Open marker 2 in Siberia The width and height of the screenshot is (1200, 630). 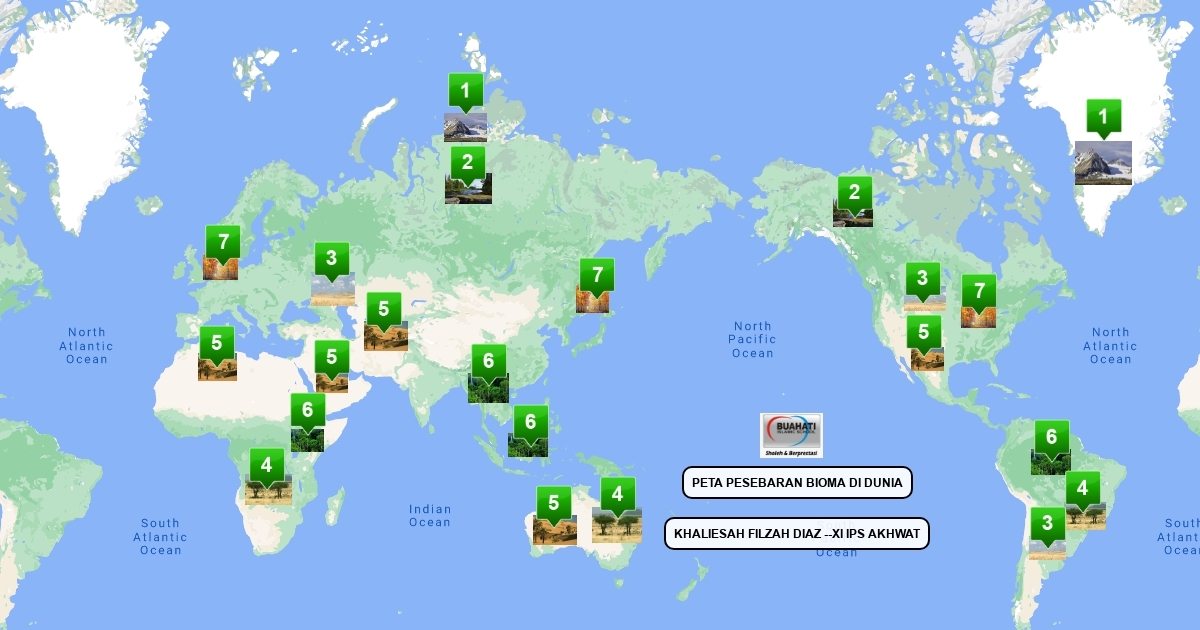coord(467,162)
